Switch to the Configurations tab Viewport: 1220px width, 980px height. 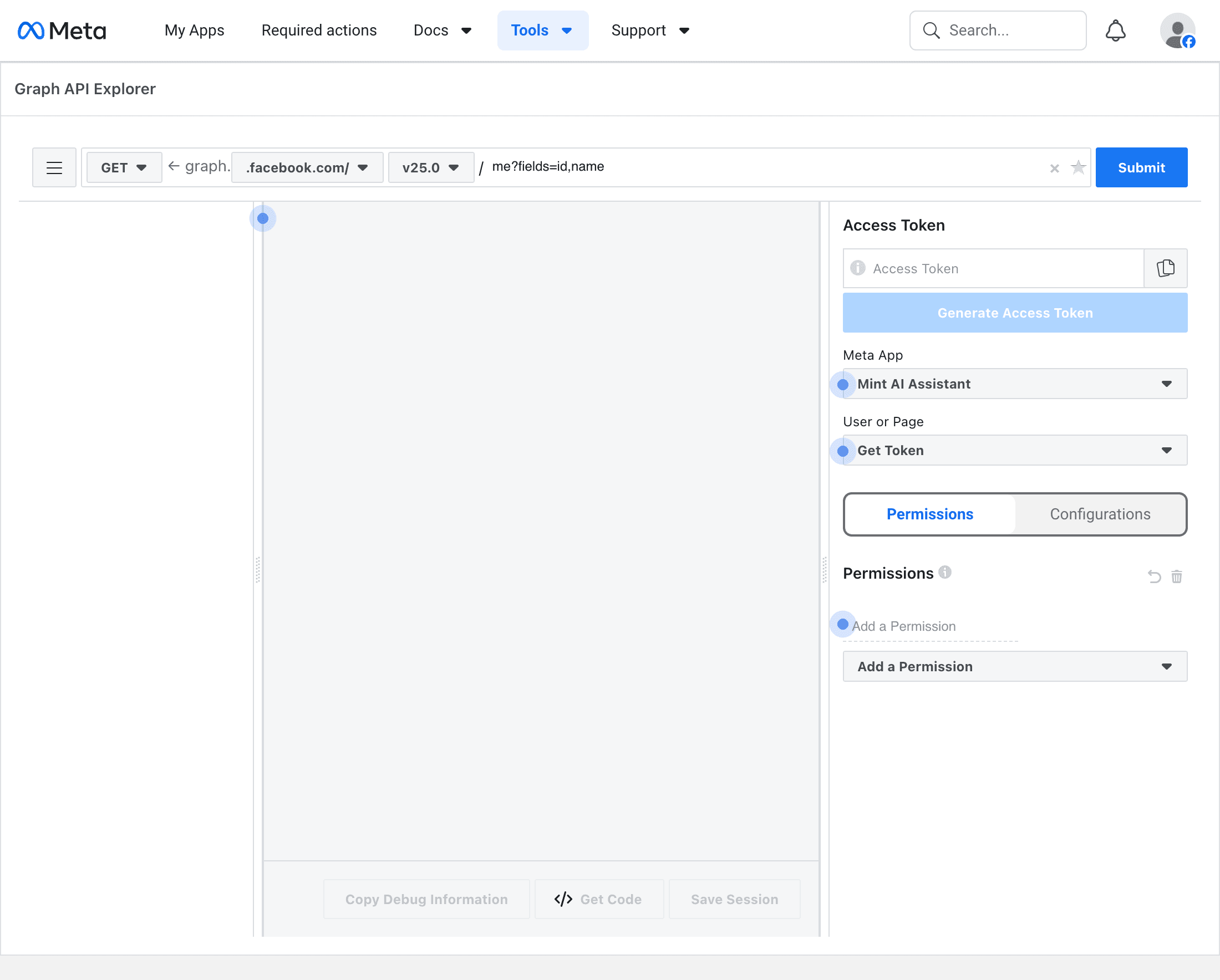click(x=1100, y=514)
